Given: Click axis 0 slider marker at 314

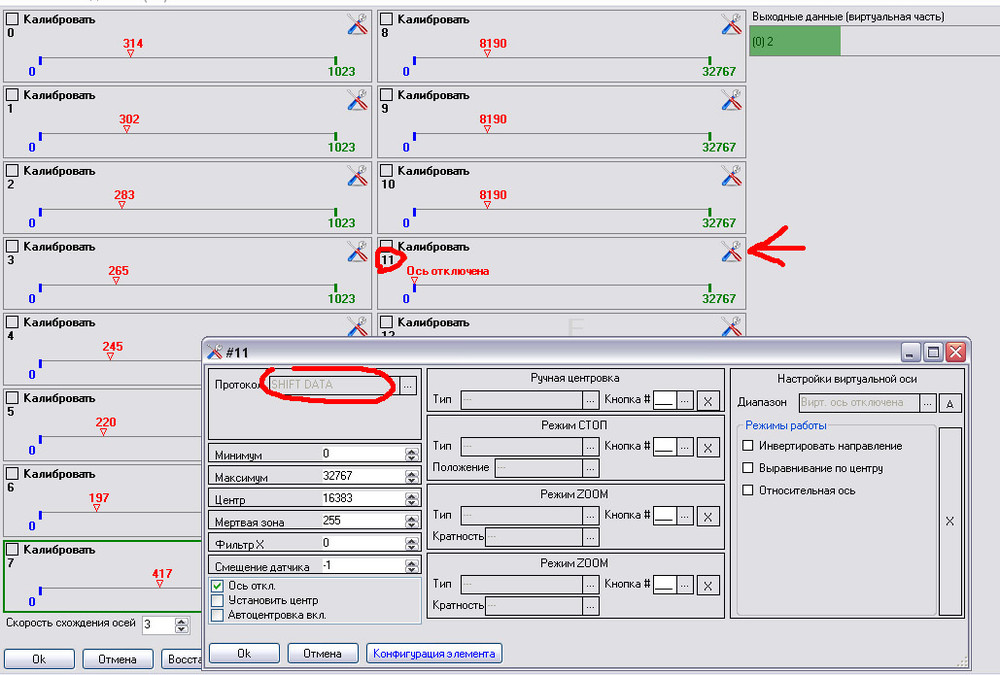Looking at the screenshot, I should pos(130,54).
